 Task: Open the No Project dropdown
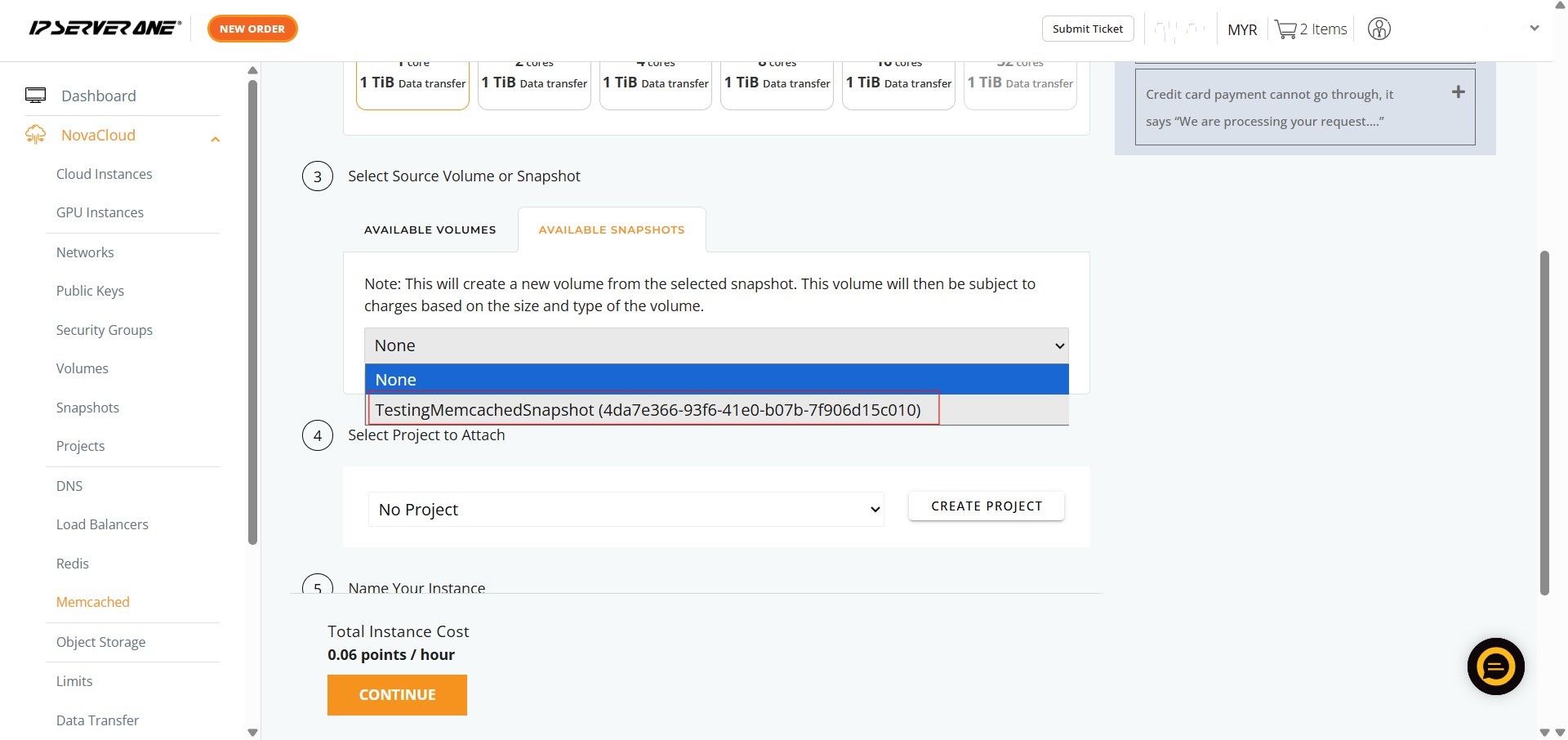click(626, 510)
